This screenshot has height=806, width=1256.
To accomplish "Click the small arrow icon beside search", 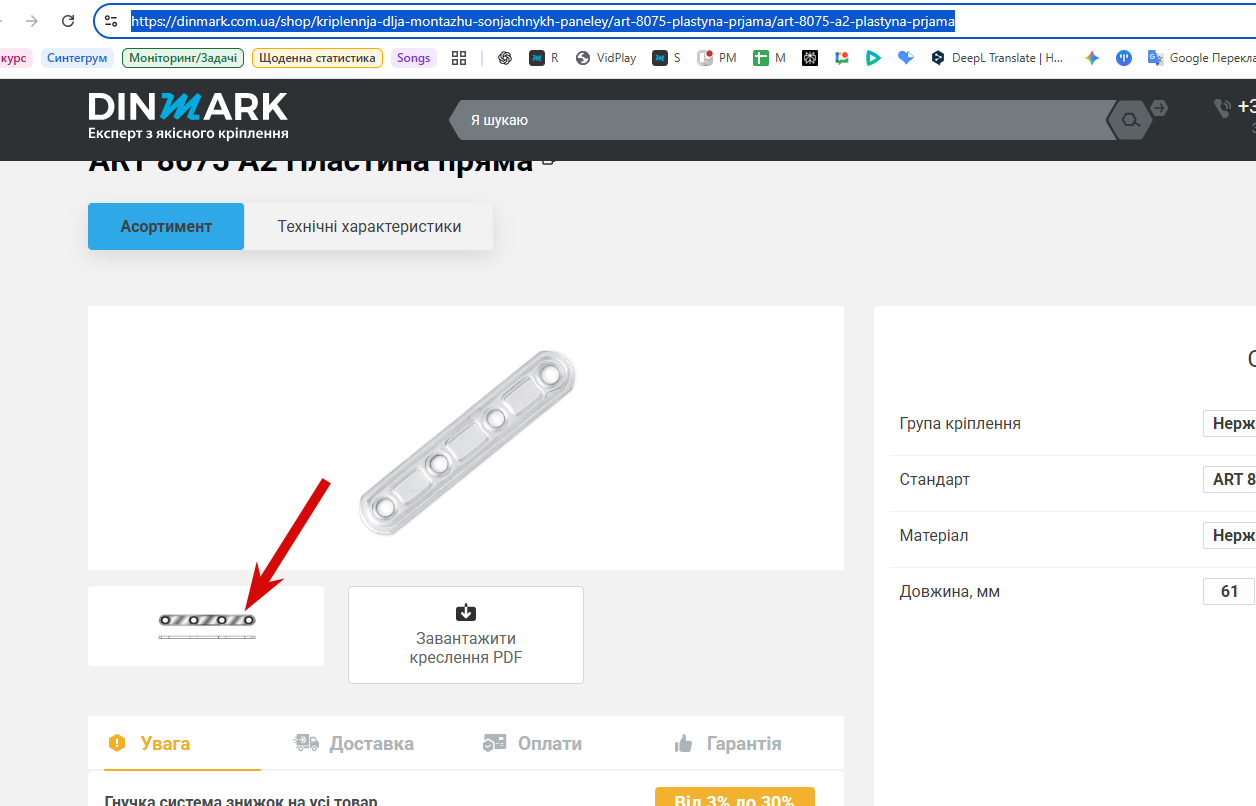I will (x=1159, y=107).
